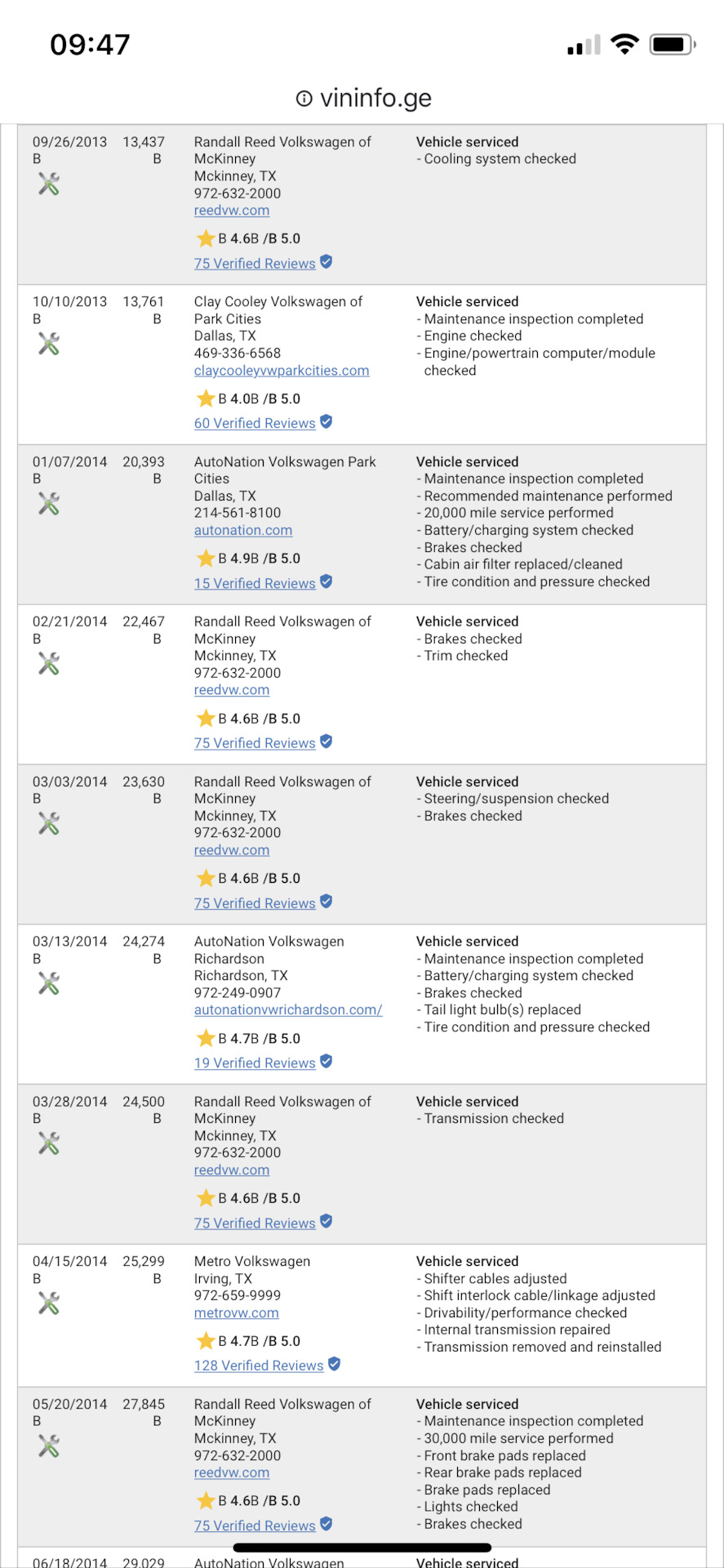
Task: Tap the home indicator bar at the bottom
Action: pyautogui.click(x=362, y=1547)
